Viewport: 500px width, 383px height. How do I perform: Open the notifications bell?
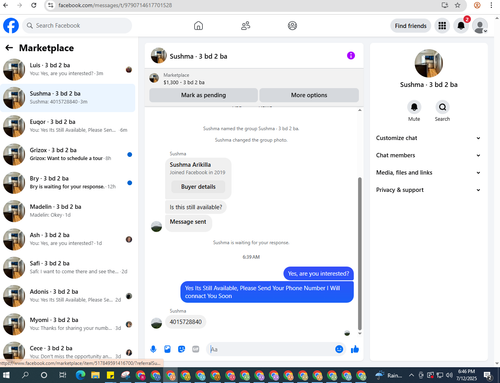pyautogui.click(x=461, y=26)
